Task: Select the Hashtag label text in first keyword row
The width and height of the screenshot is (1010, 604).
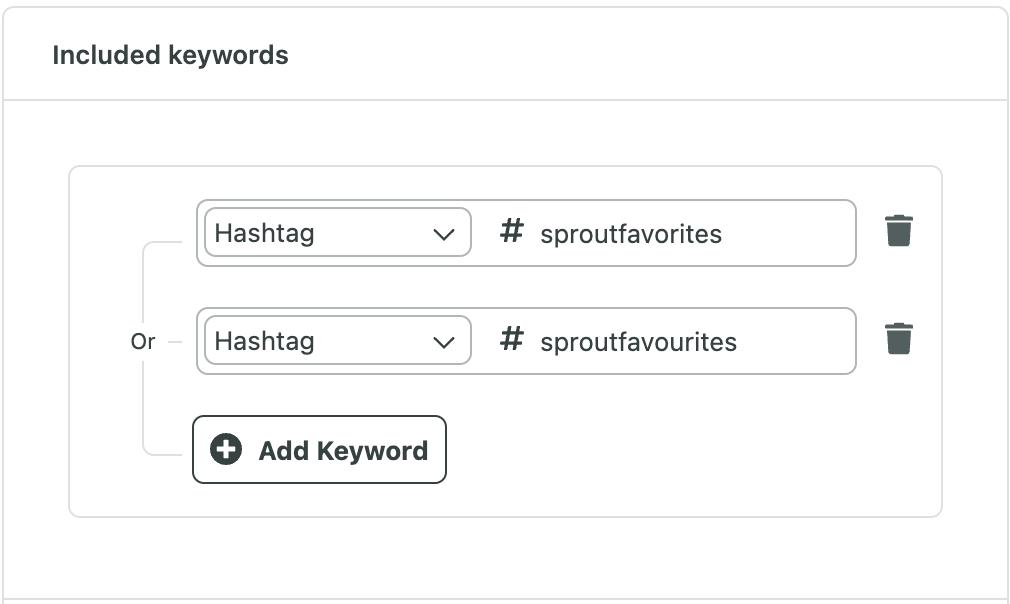Action: pyautogui.click(x=264, y=233)
